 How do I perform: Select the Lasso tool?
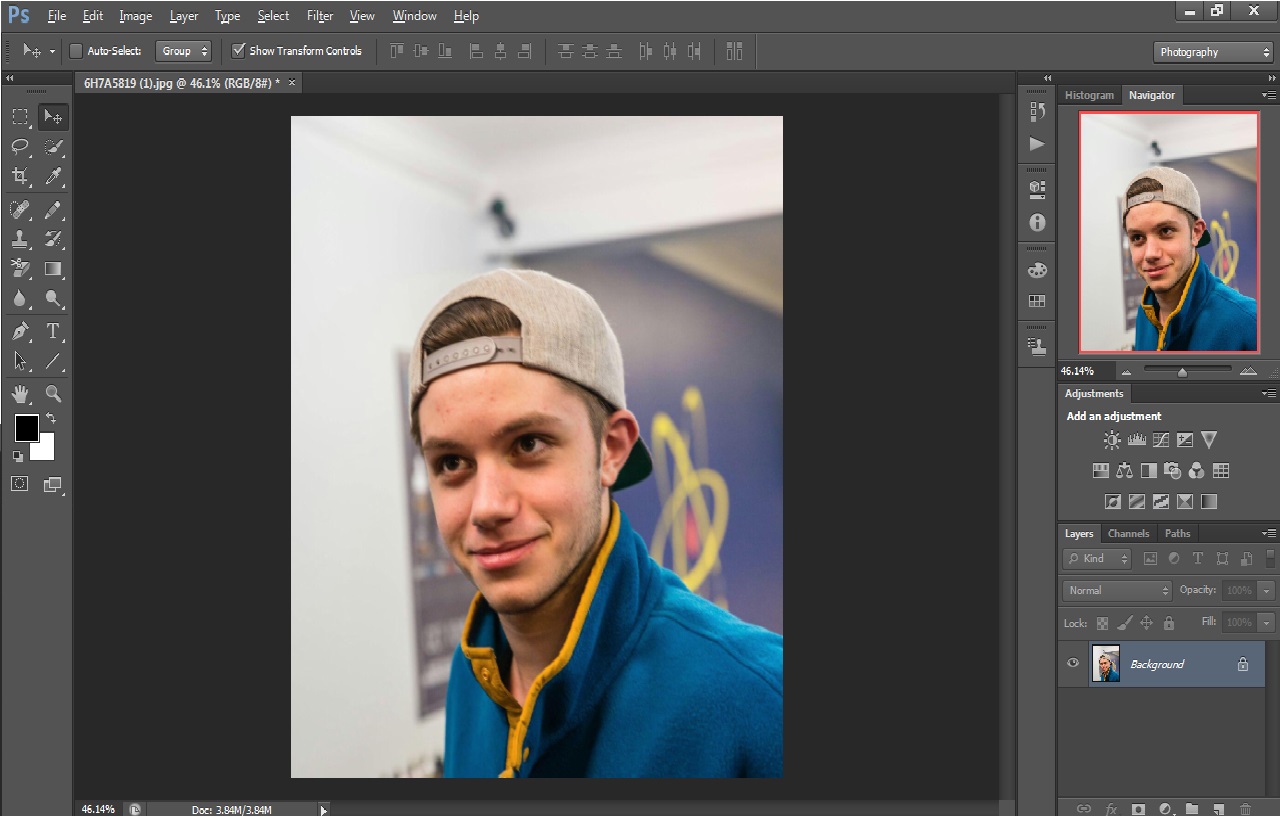click(20, 147)
